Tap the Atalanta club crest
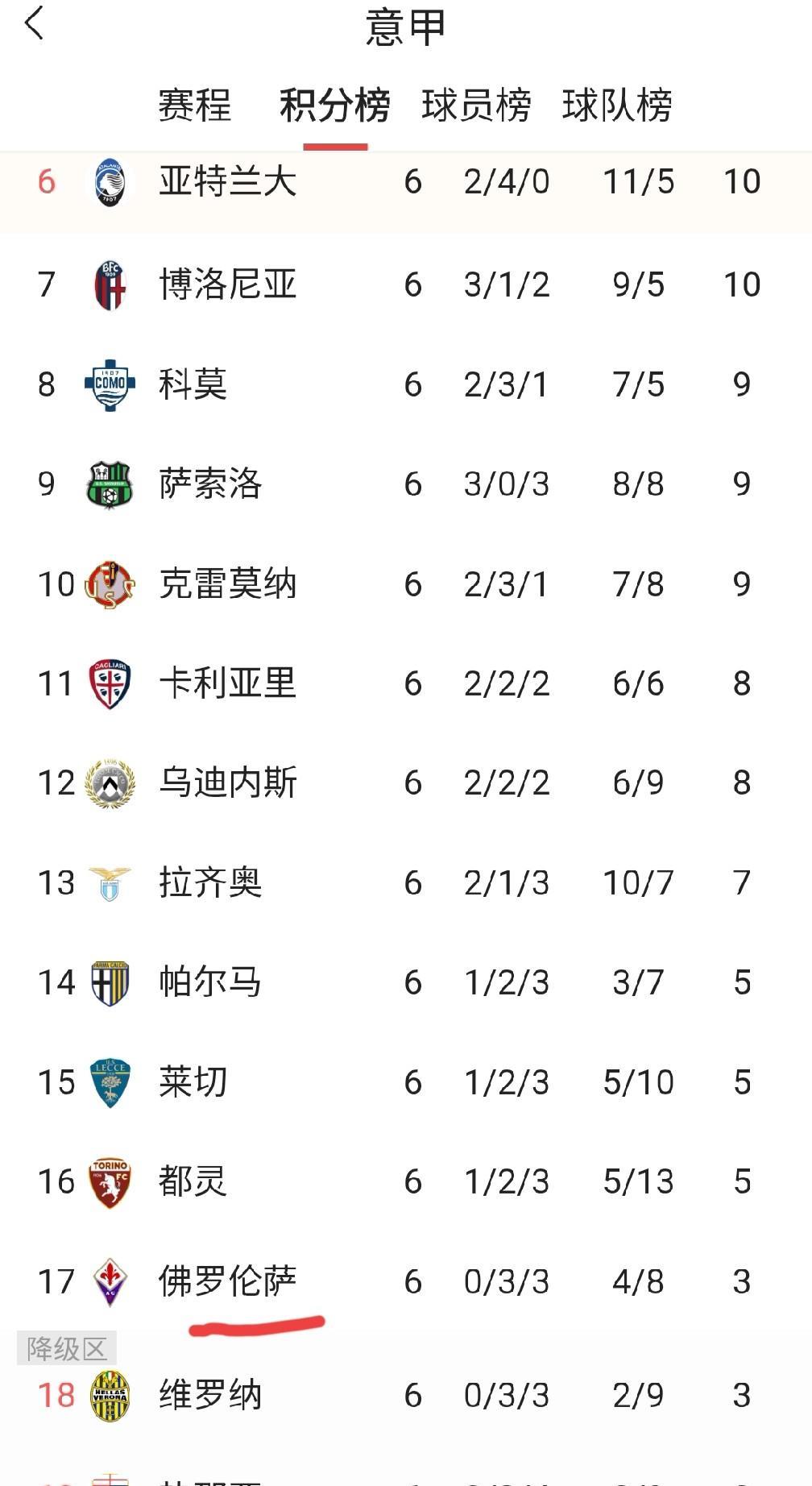This screenshot has width=812, height=1486. coord(110,182)
